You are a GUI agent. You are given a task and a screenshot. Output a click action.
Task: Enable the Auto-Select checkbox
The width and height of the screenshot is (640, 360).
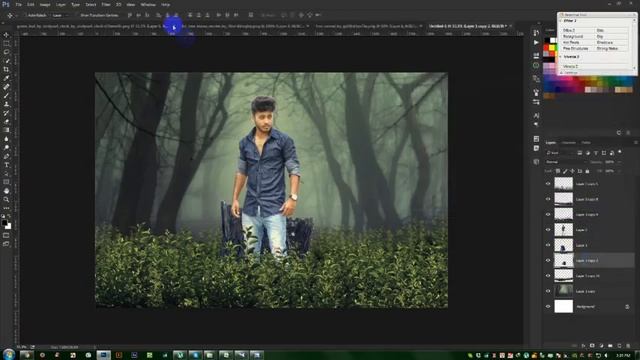25,15
